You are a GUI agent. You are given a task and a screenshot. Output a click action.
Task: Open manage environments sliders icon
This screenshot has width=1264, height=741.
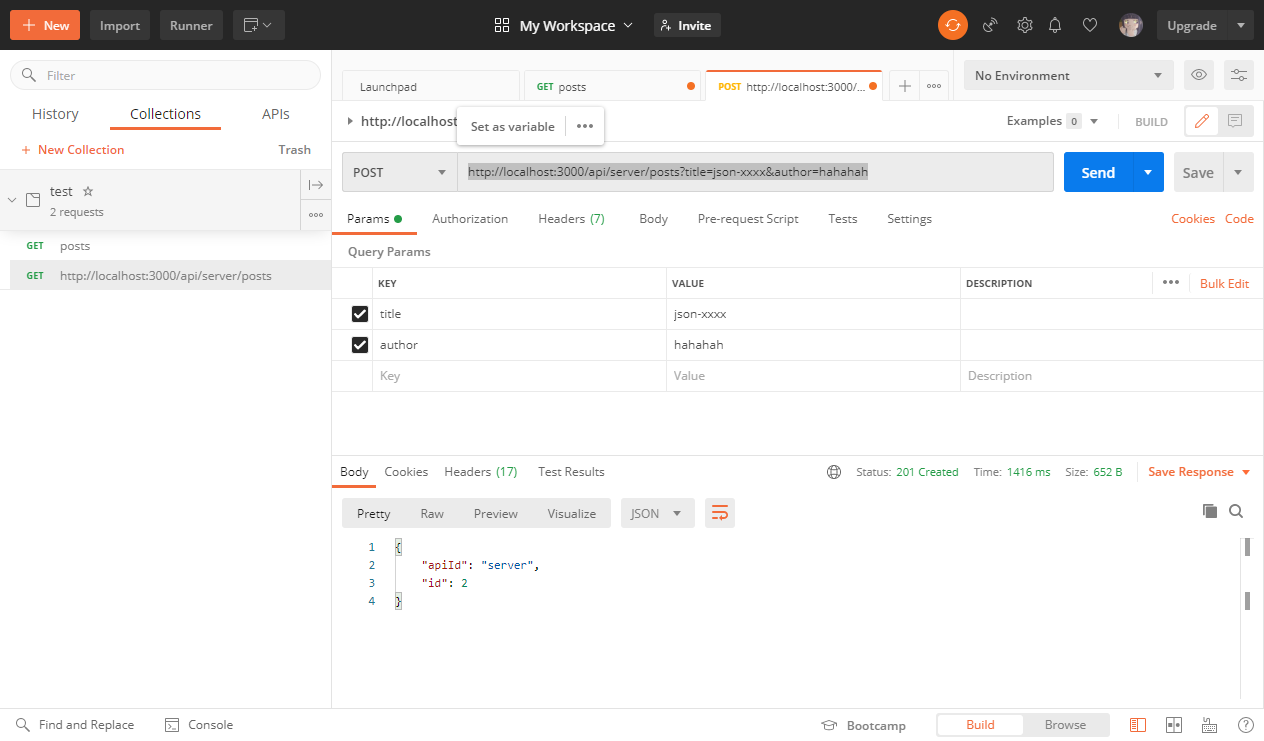(1239, 75)
